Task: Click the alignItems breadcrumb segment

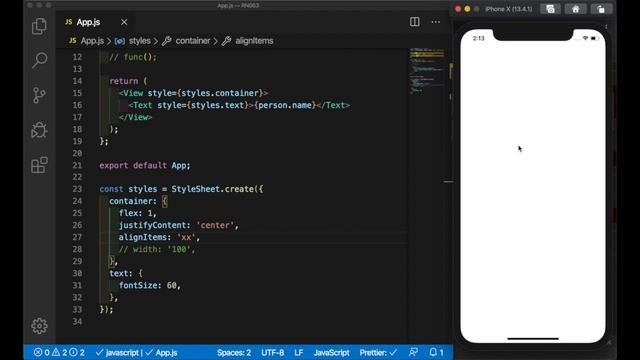Action: click(x=254, y=41)
